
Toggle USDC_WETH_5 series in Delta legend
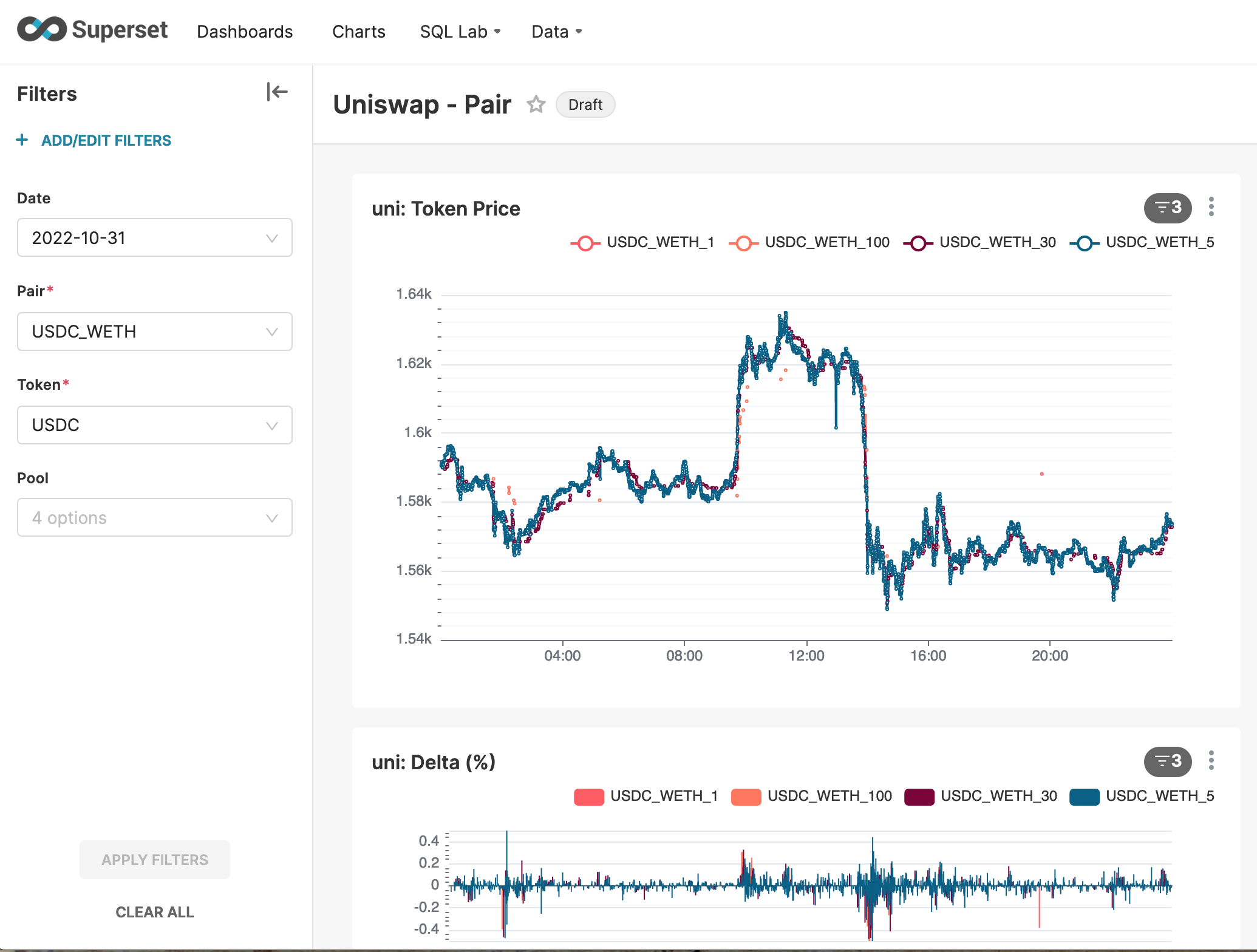[x=1142, y=796]
